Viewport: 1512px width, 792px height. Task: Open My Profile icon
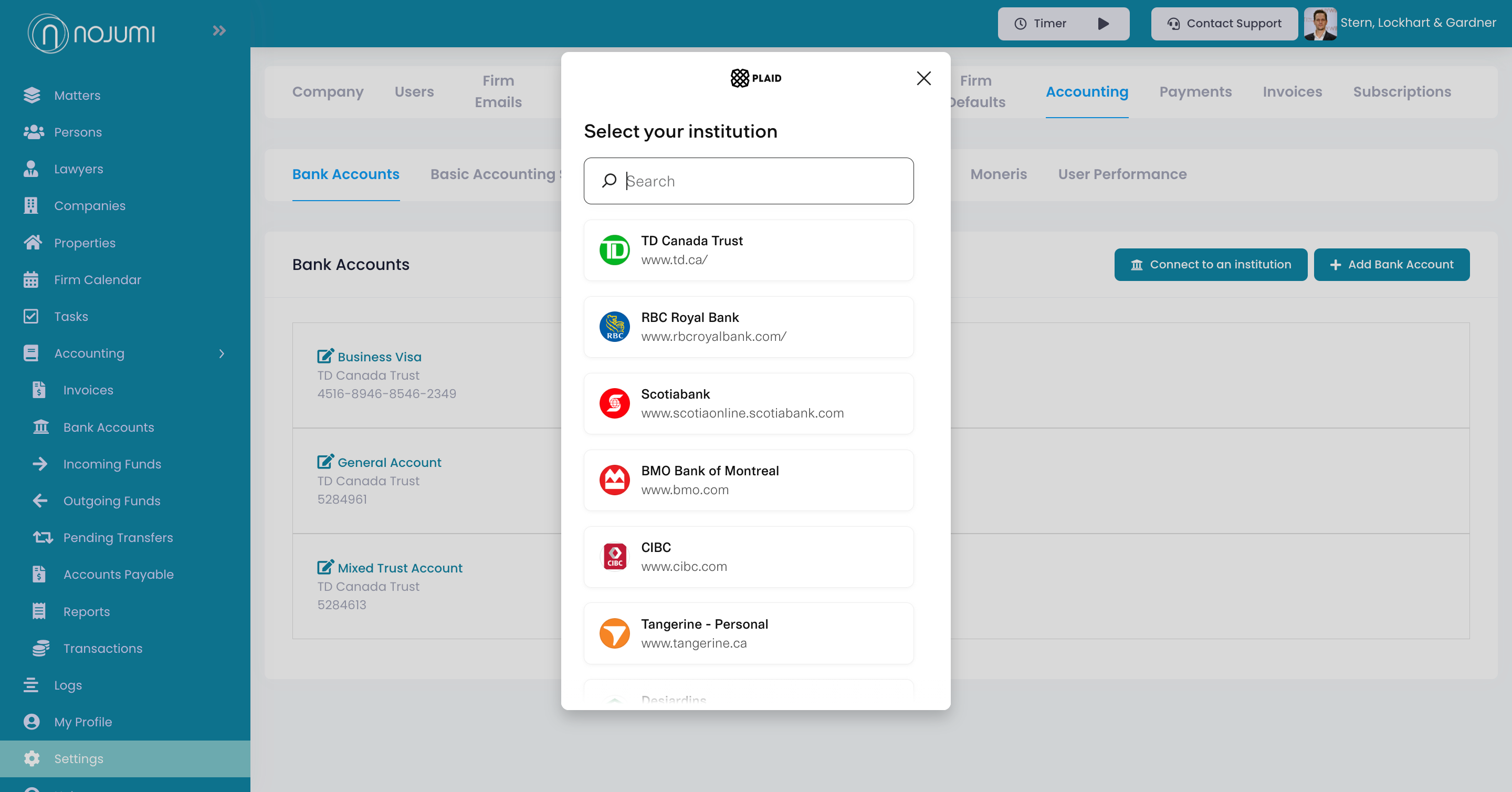coord(31,722)
